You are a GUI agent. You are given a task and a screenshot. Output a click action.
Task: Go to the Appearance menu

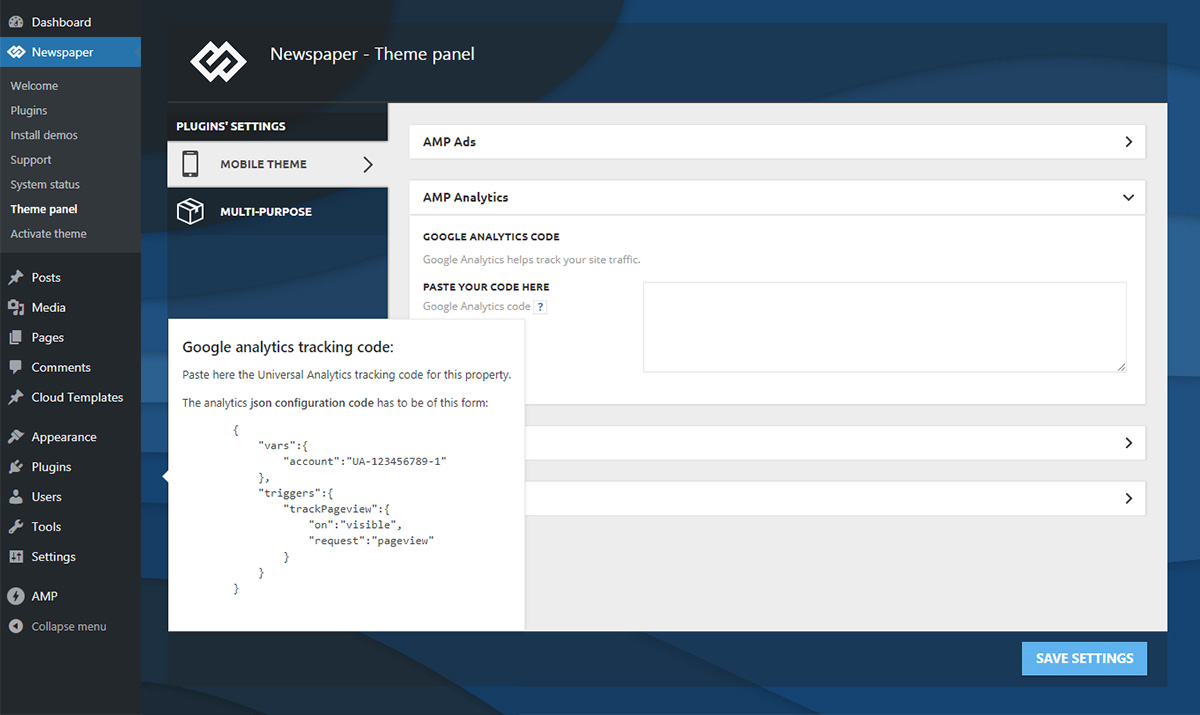[70, 437]
